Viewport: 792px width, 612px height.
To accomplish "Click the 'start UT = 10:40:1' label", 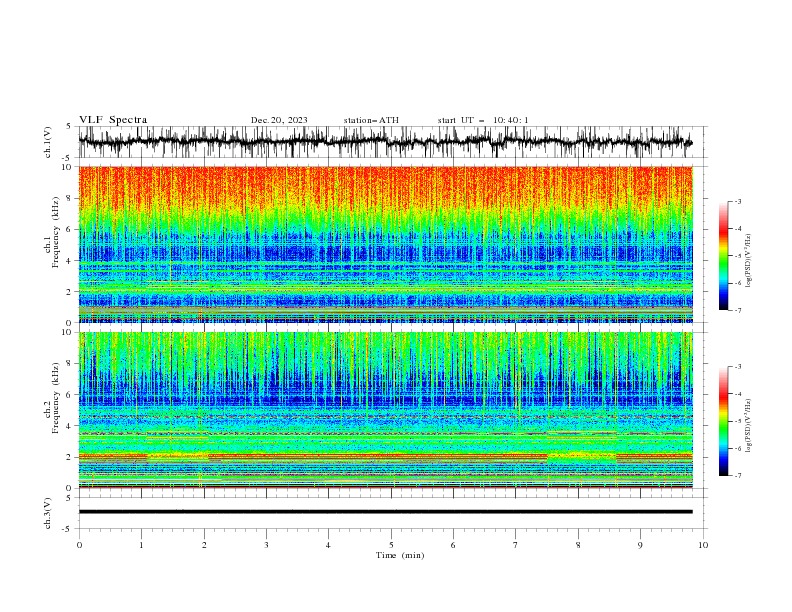I will (482, 120).
